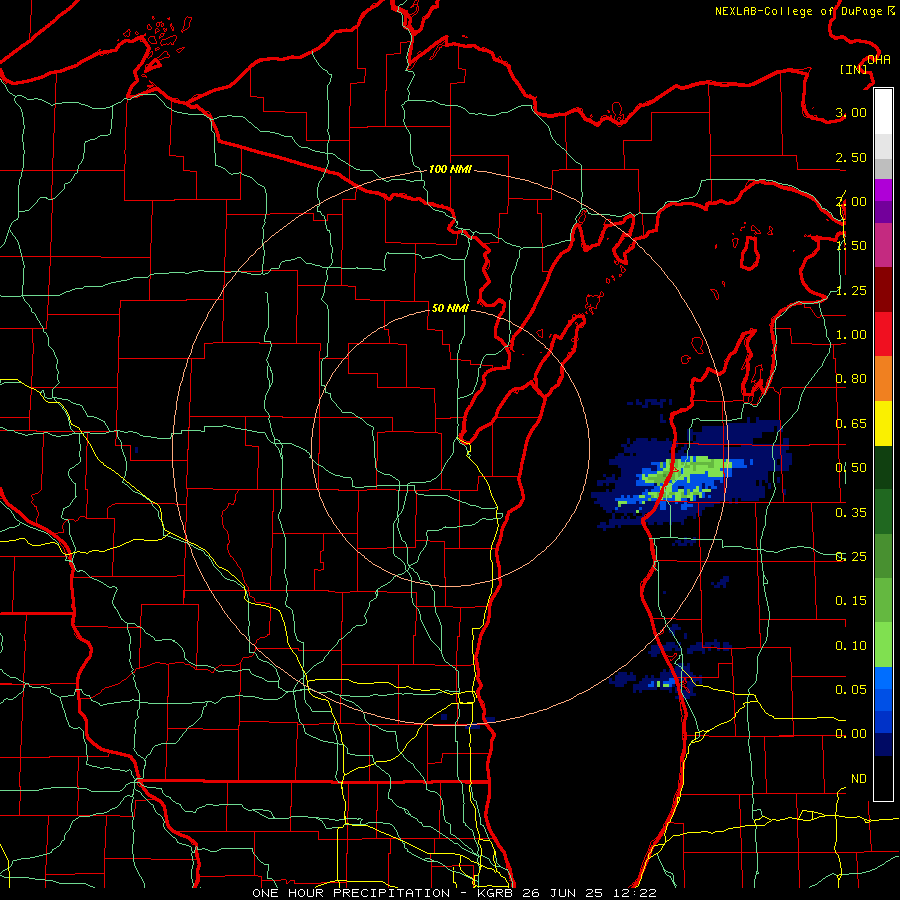The width and height of the screenshot is (900, 900).
Task: Click the 0.35 legend value
Action: [851, 513]
